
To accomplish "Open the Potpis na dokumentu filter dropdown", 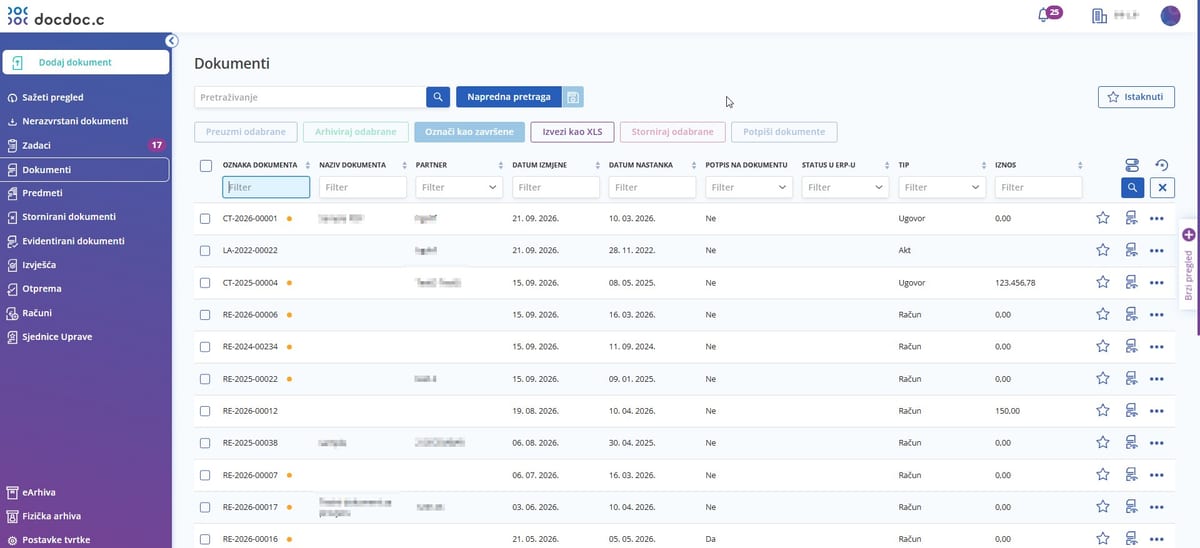I will (x=749, y=187).
